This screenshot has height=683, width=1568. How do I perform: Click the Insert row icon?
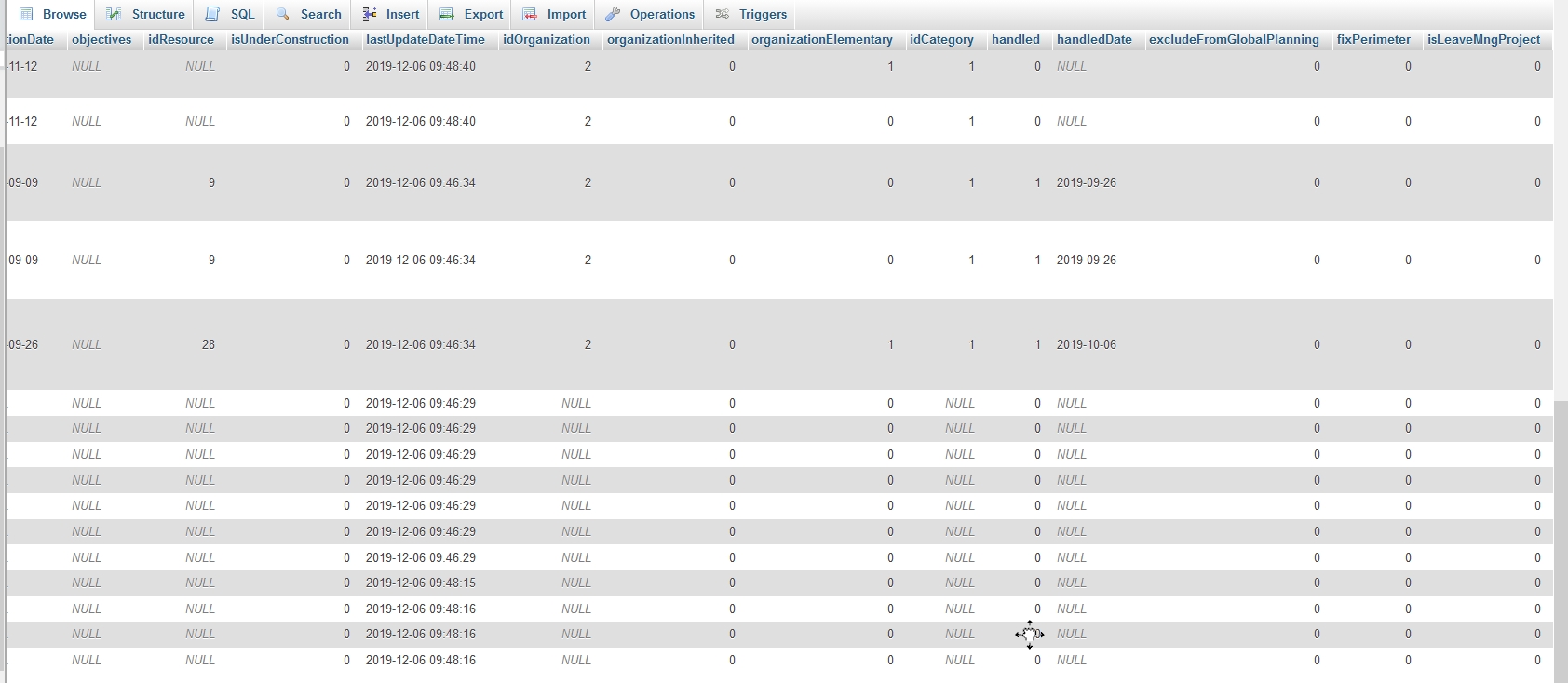(370, 14)
